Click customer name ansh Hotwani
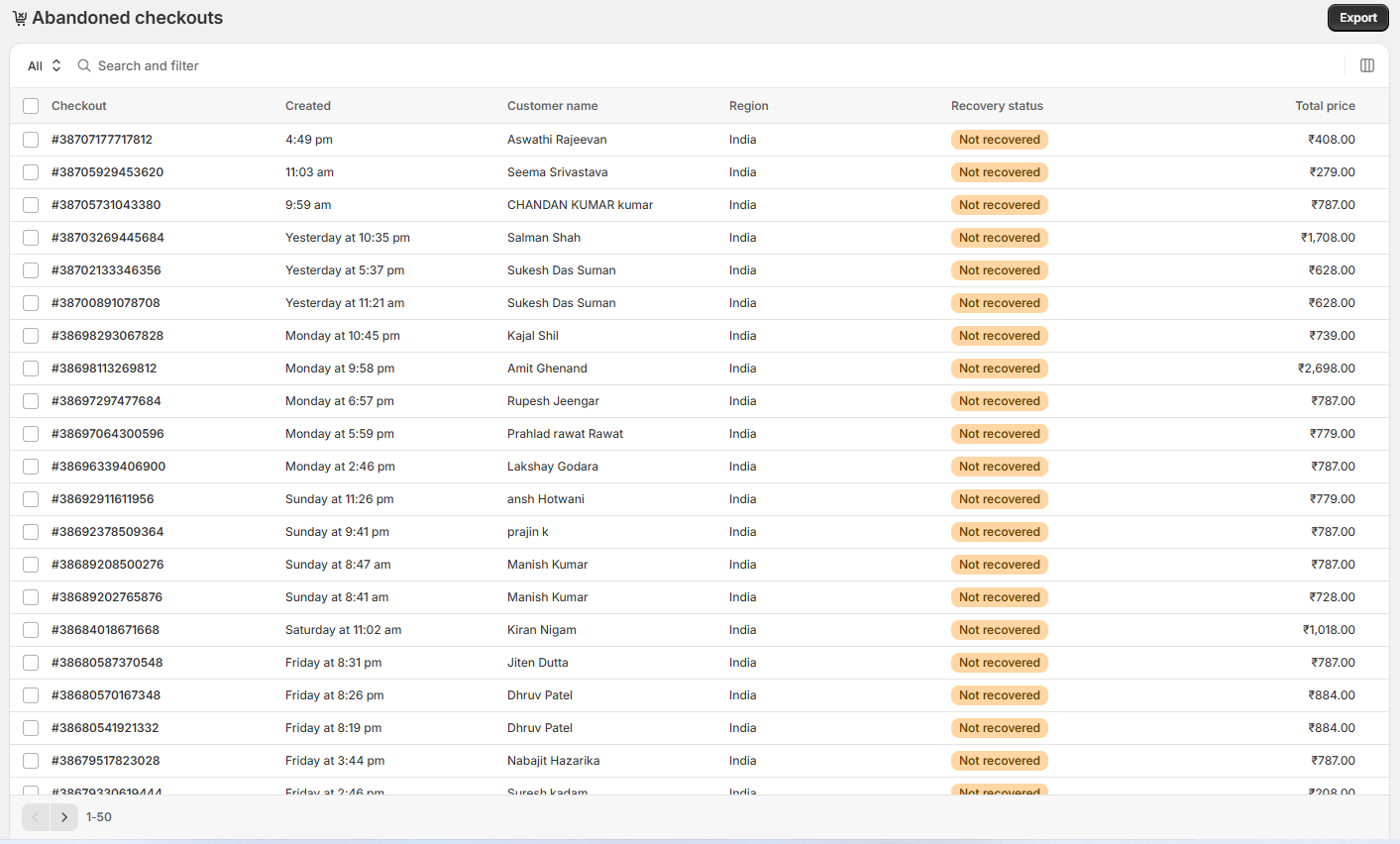 (546, 499)
